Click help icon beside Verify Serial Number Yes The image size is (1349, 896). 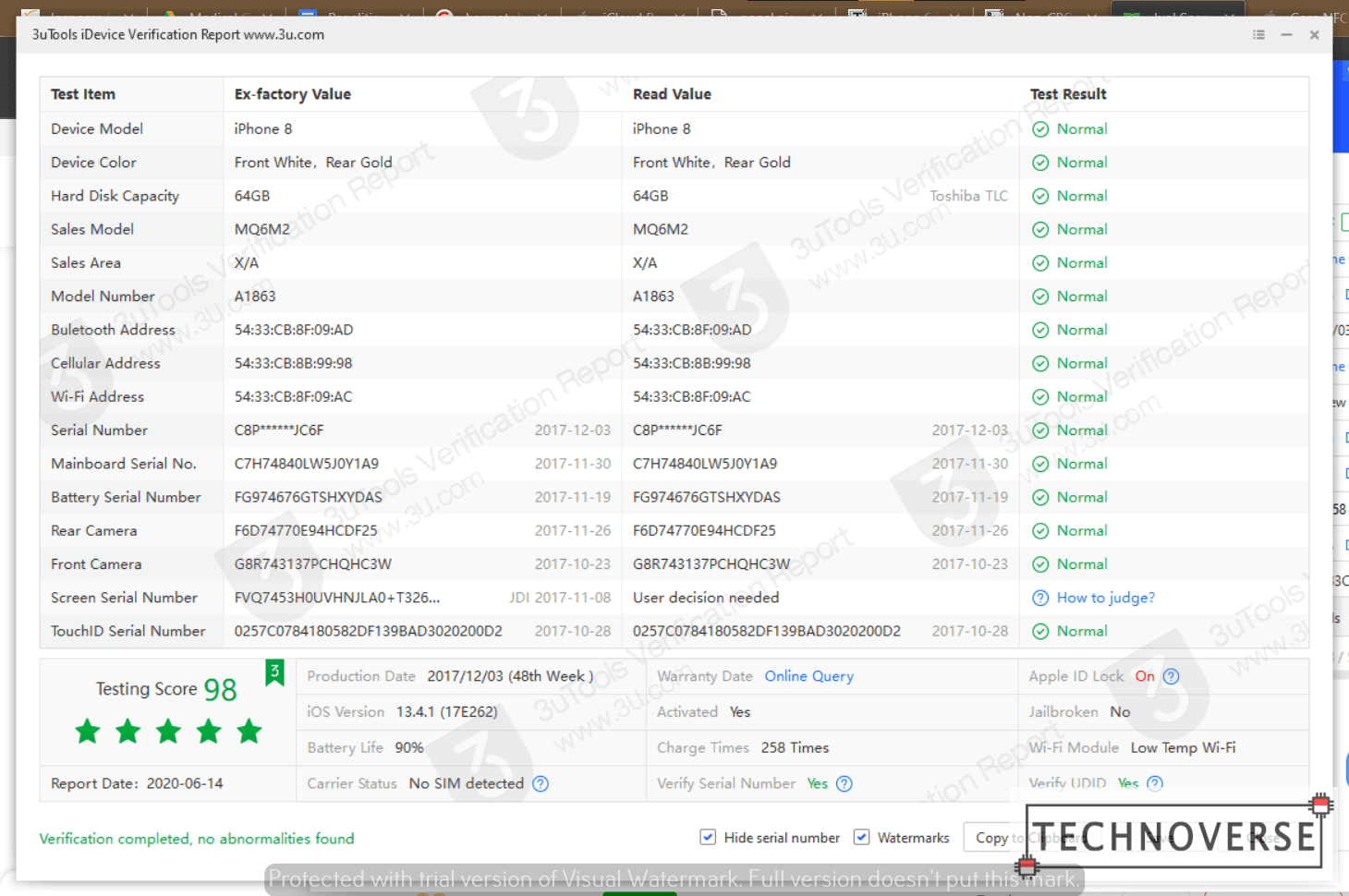click(x=845, y=783)
